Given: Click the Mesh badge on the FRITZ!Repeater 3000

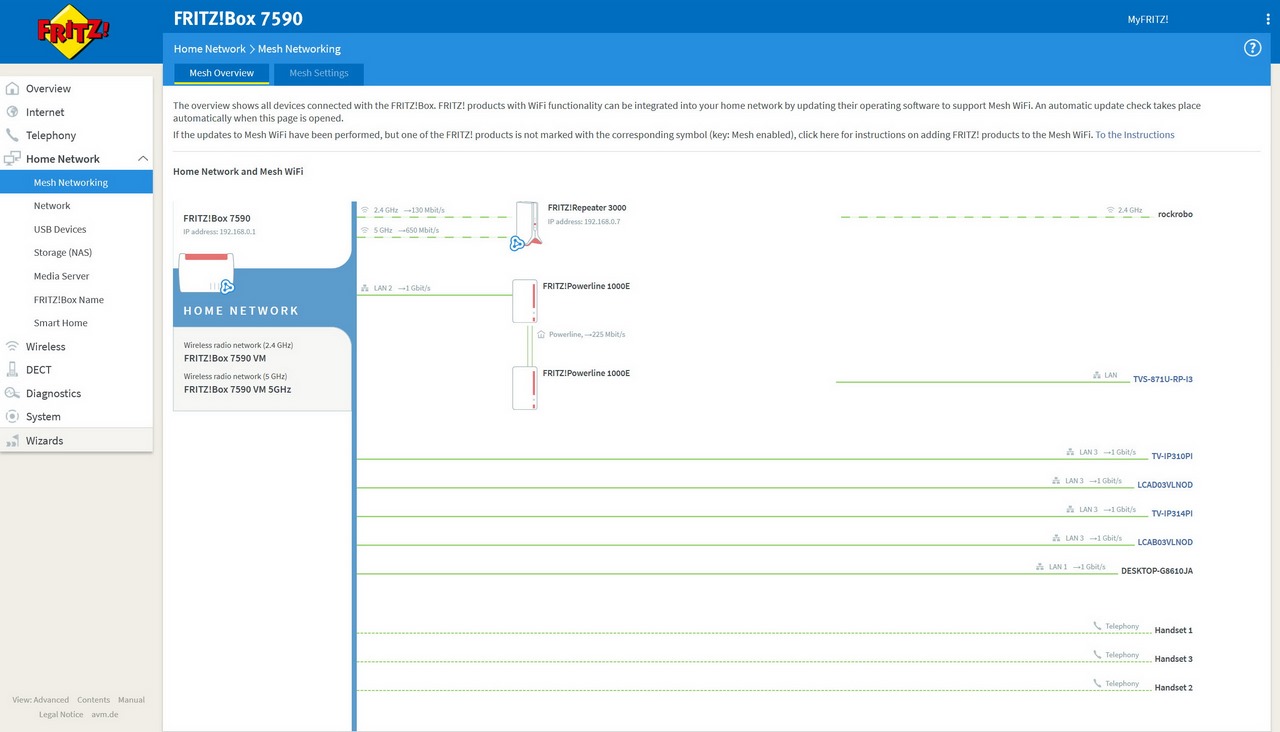Looking at the screenshot, I should pyautogui.click(x=517, y=243).
